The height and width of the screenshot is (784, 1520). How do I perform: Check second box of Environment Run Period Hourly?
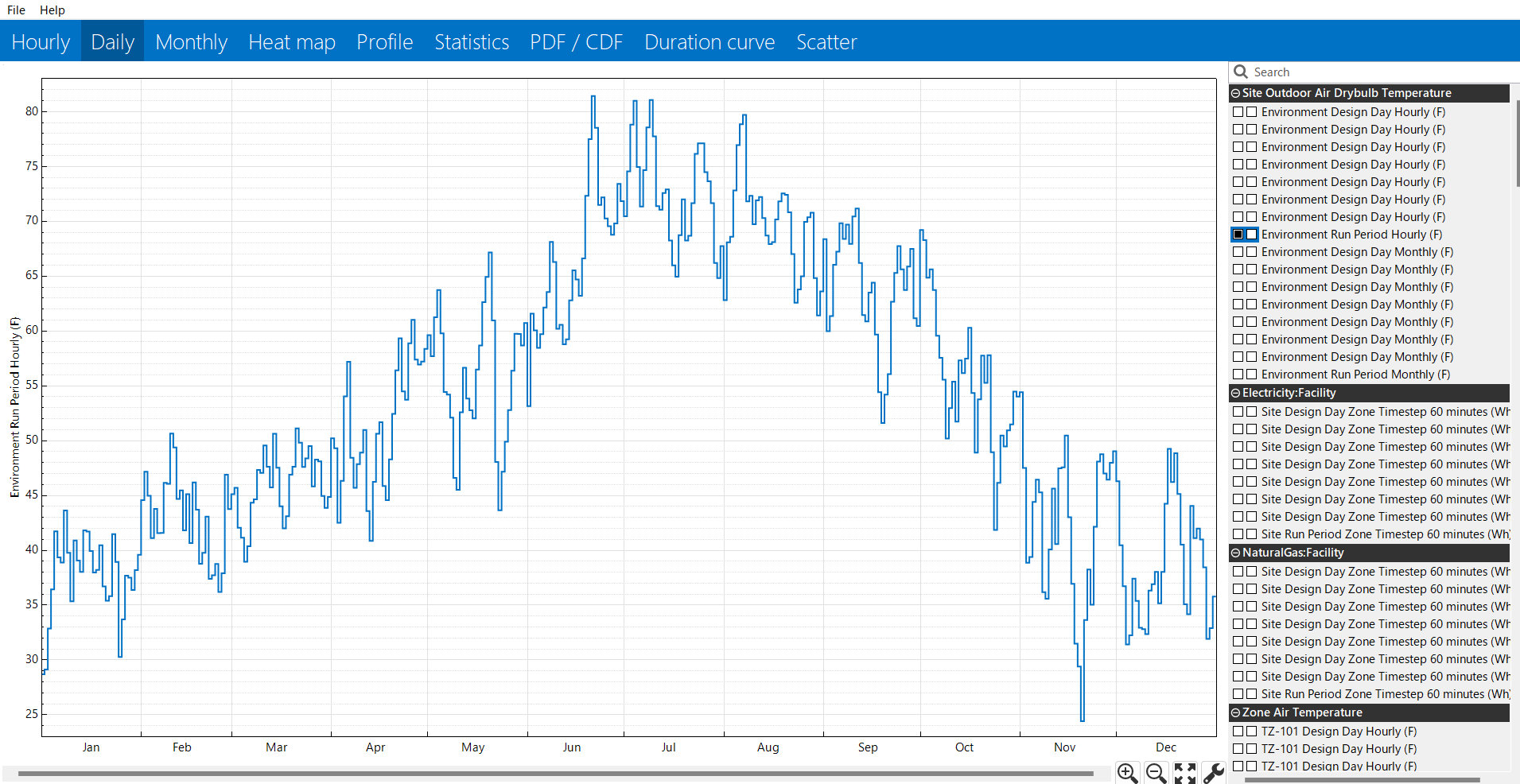point(1252,235)
